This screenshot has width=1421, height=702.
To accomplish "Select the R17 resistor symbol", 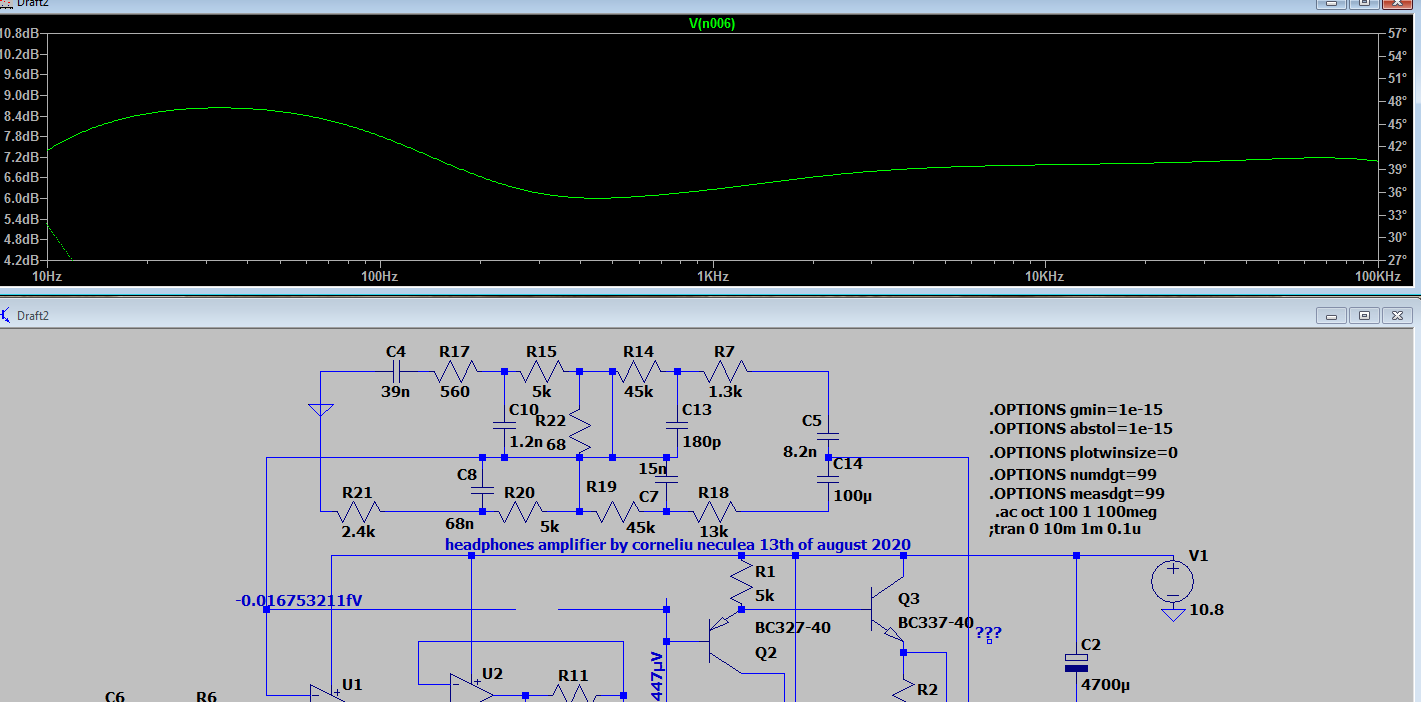I will (x=454, y=372).
